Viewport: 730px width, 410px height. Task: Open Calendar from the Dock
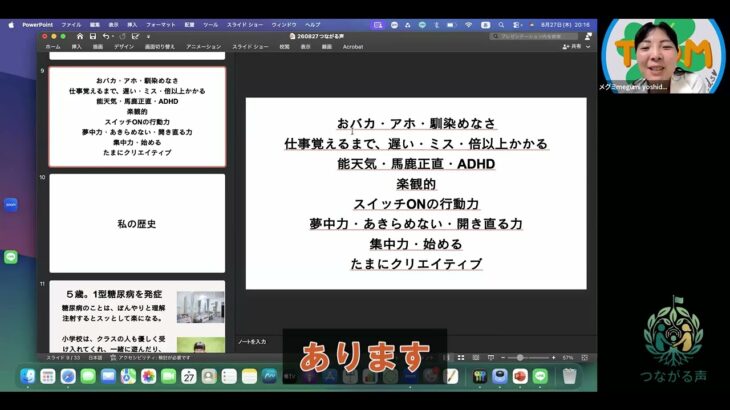click(x=189, y=376)
